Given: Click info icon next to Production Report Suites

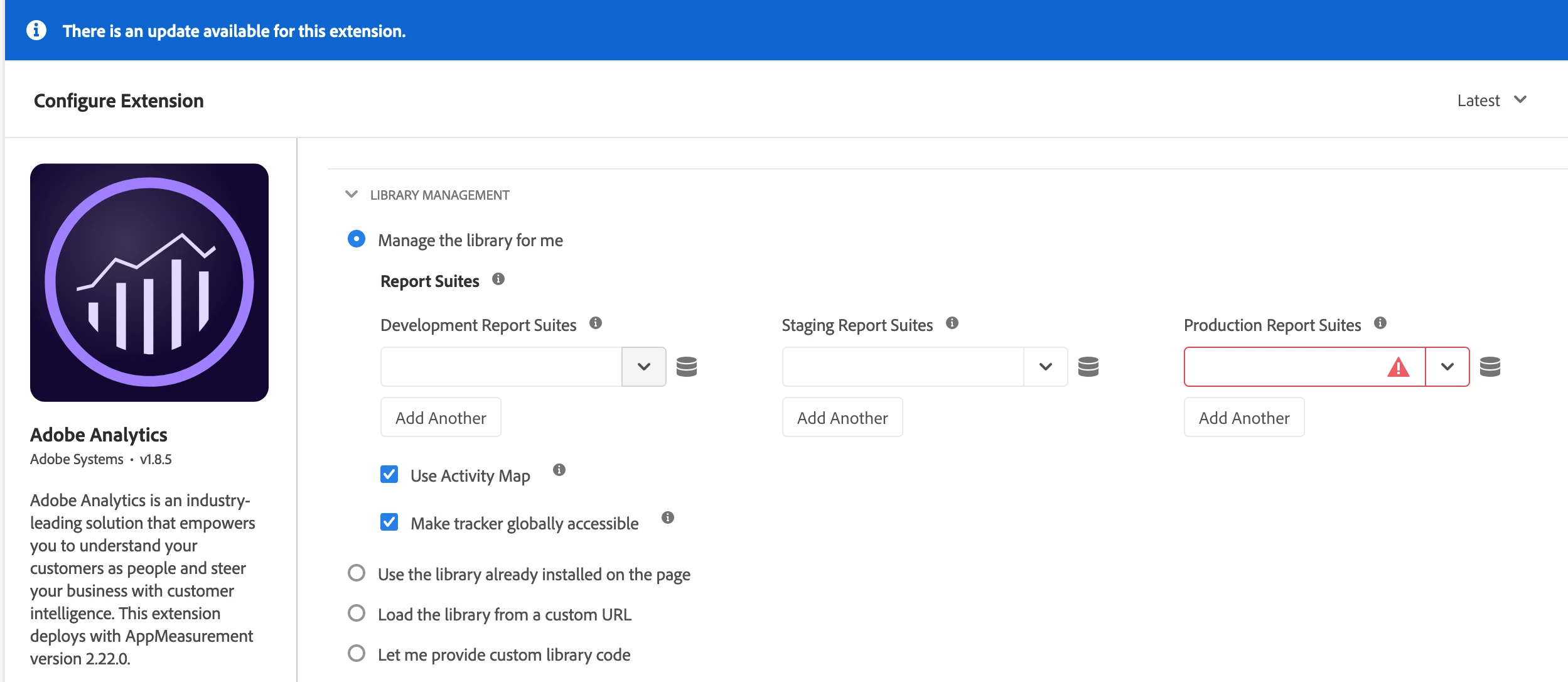Looking at the screenshot, I should coord(1380,323).
